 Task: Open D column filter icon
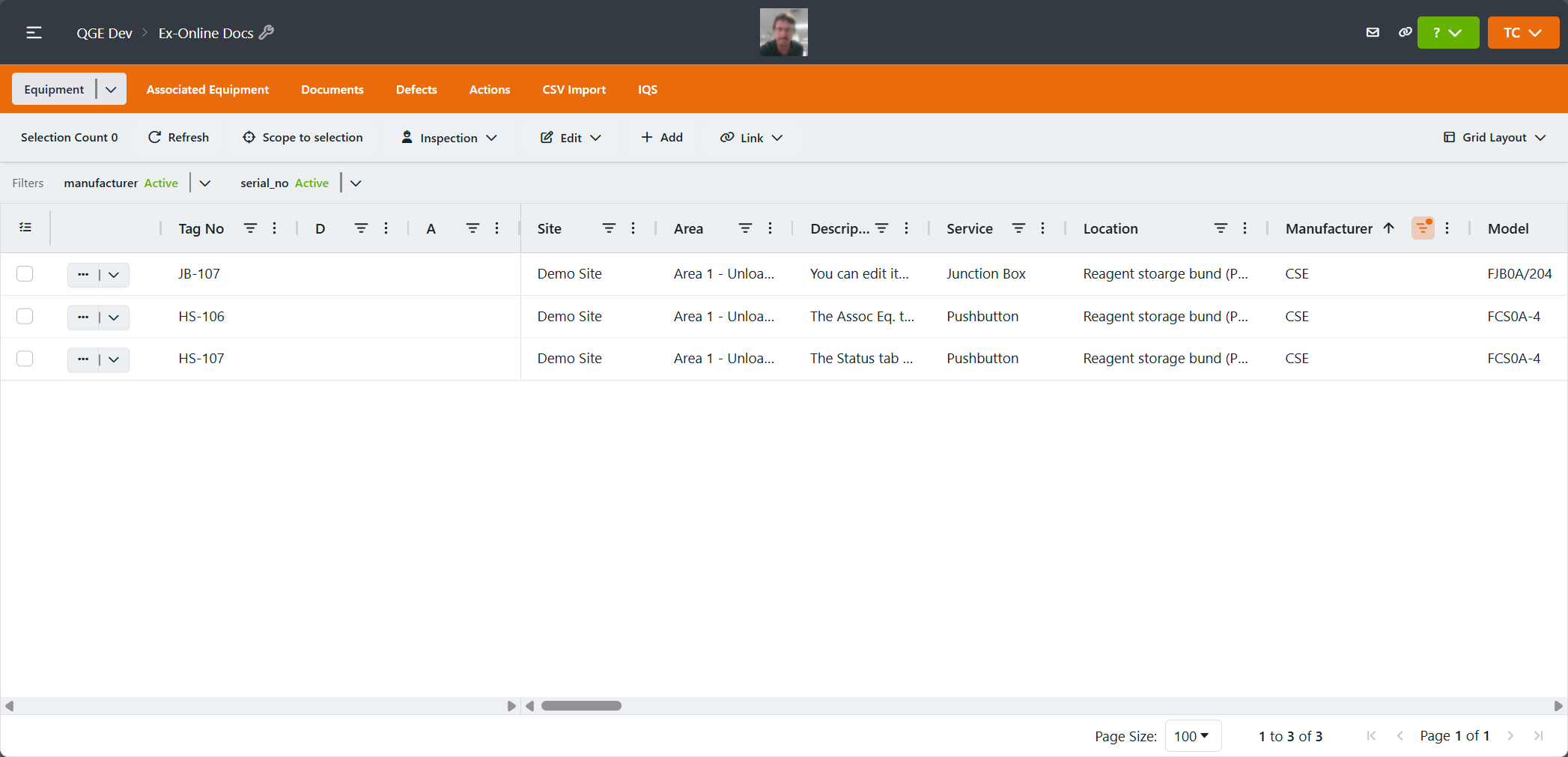click(x=362, y=228)
